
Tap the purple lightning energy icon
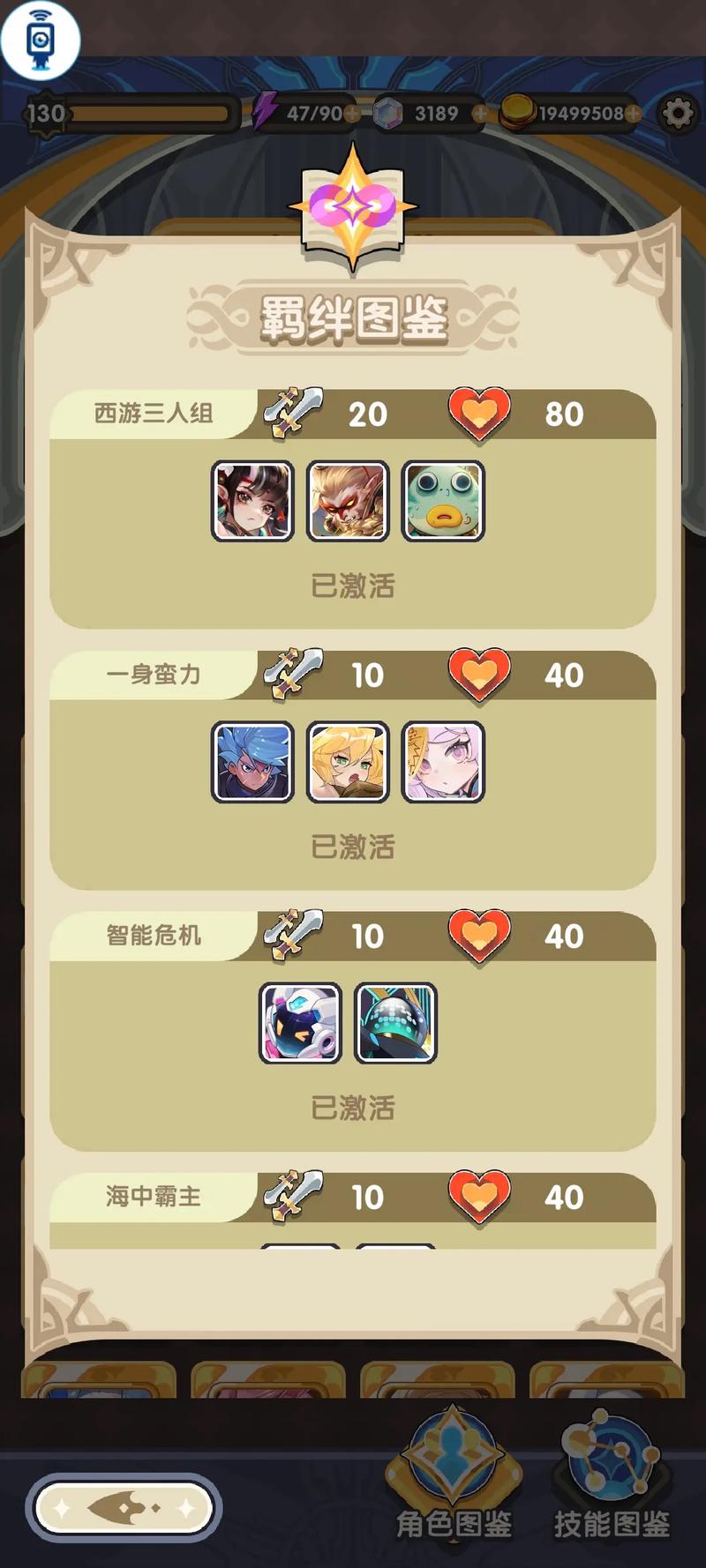click(x=265, y=111)
